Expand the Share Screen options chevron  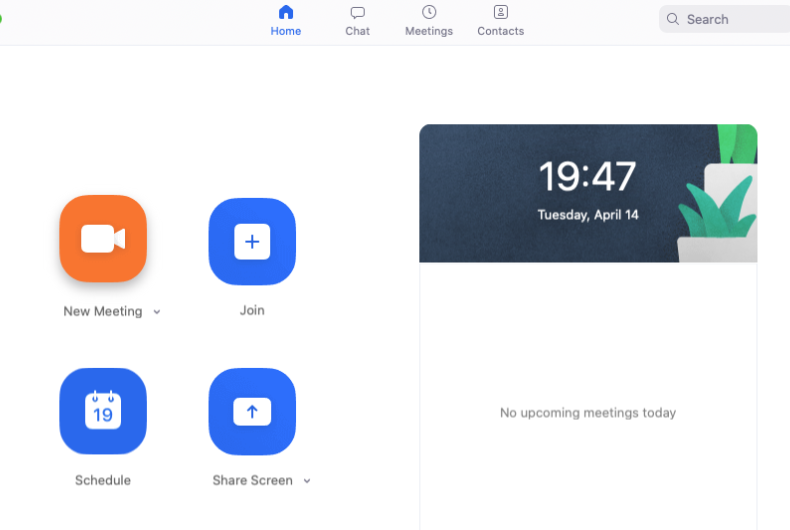(307, 481)
